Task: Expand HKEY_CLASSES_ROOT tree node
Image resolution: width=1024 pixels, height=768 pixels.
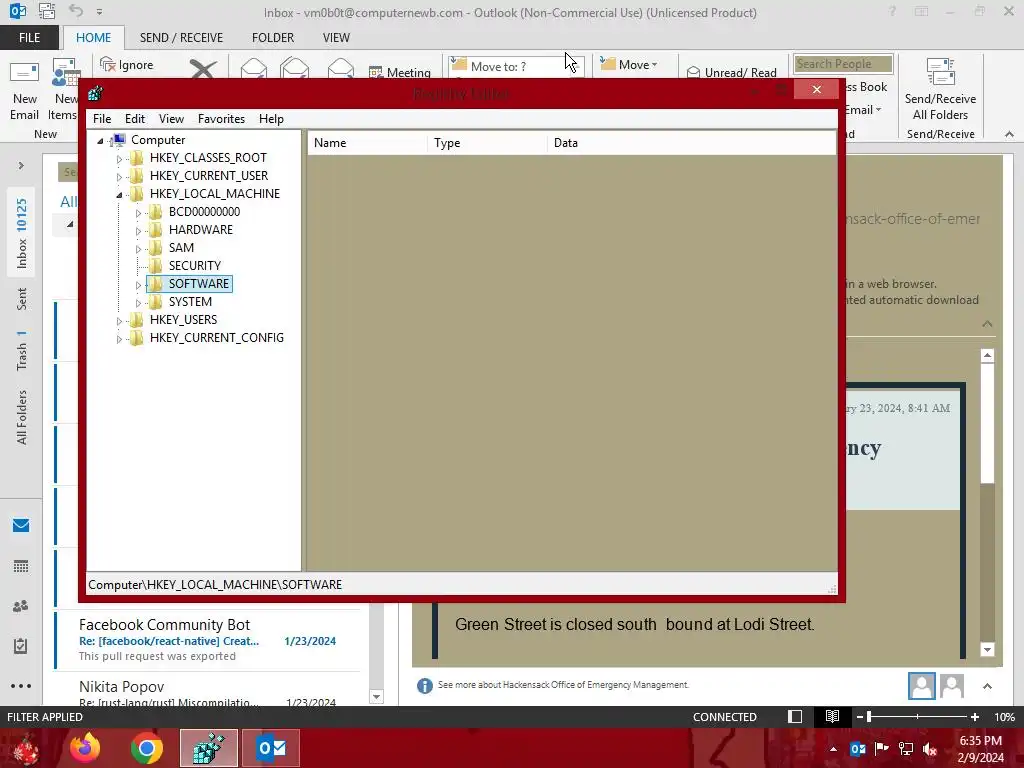Action: pyautogui.click(x=119, y=159)
